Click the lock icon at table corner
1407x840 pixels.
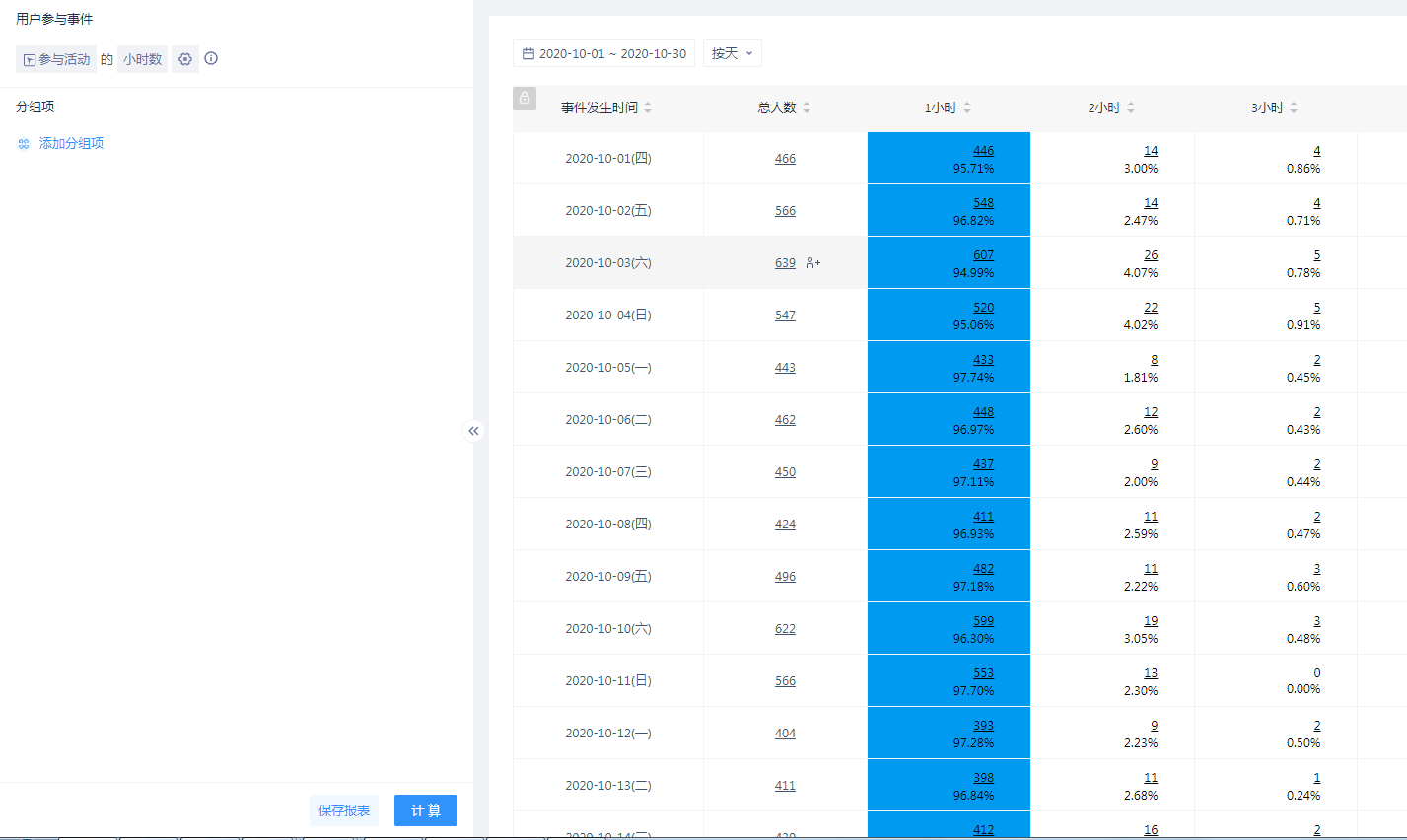525,98
